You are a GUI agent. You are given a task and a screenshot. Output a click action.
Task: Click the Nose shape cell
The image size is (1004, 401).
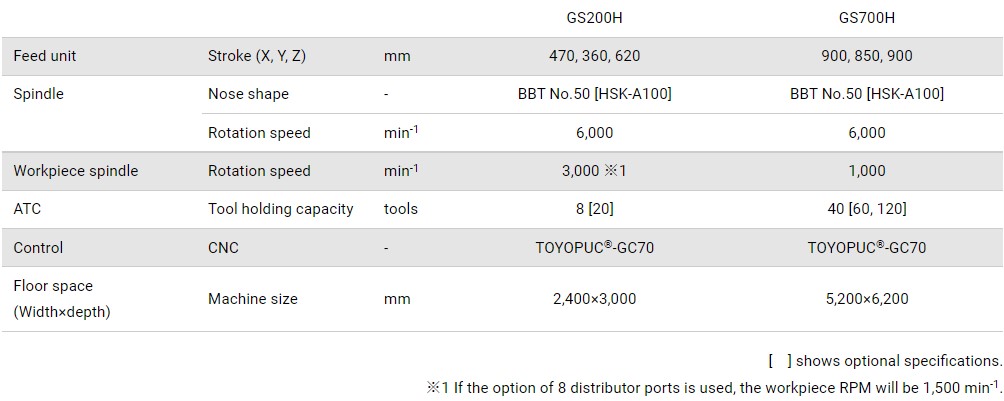tap(248, 94)
